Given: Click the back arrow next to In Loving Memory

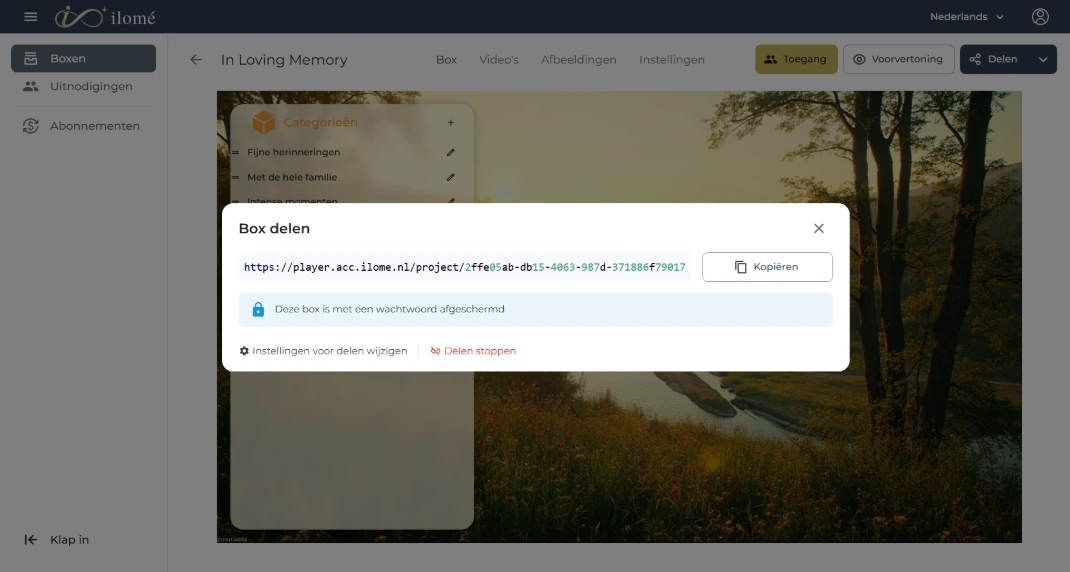Looking at the screenshot, I should tap(196, 60).
